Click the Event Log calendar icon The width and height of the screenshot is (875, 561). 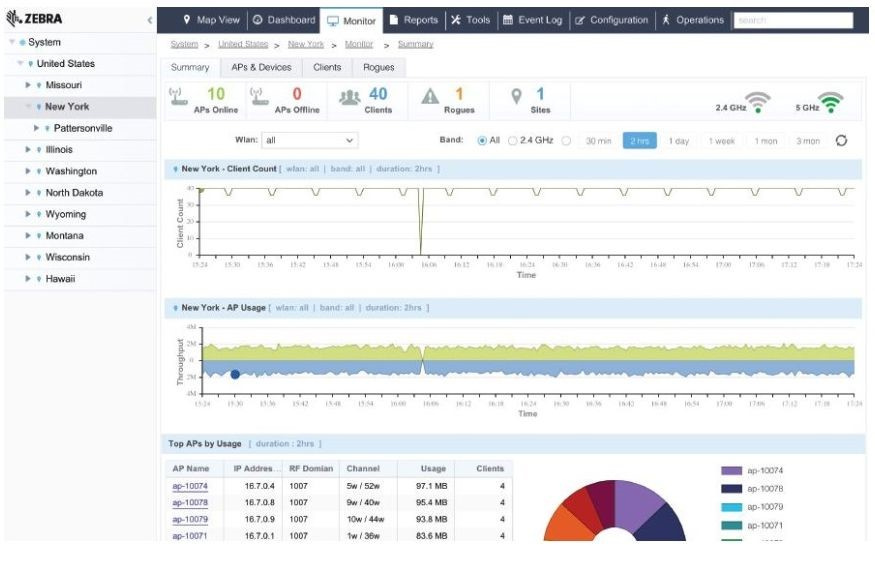tap(508, 20)
